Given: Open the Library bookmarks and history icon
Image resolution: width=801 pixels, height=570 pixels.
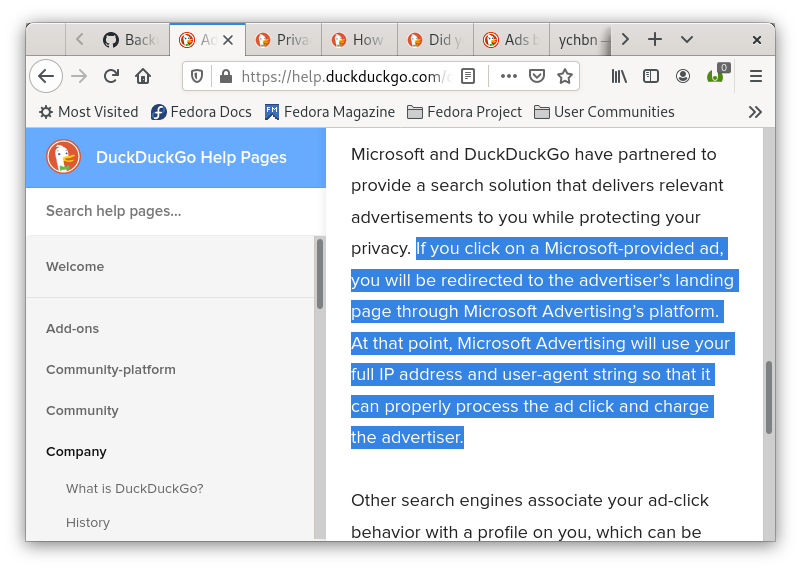Looking at the screenshot, I should pos(620,76).
